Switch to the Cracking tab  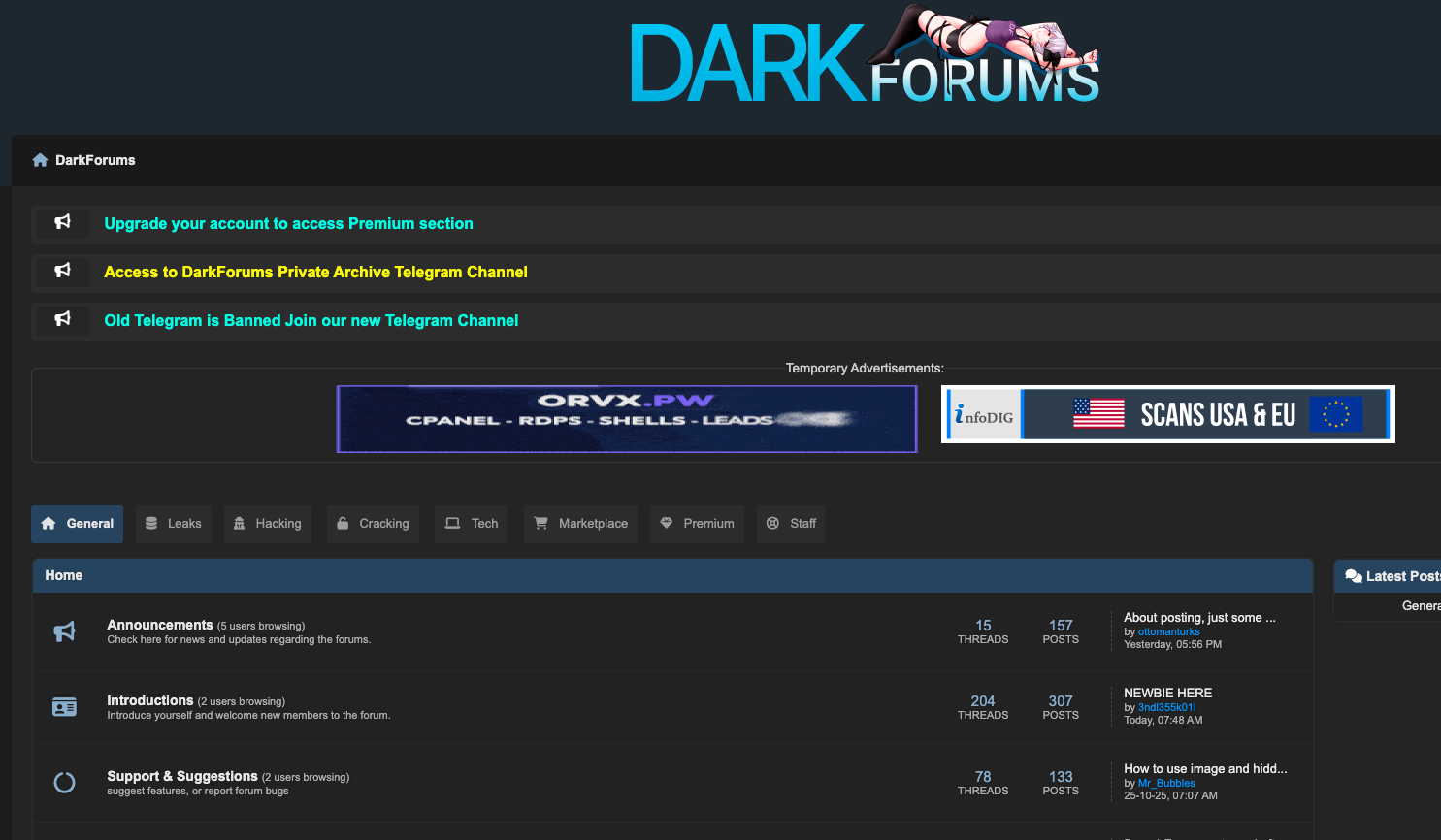pos(374,524)
